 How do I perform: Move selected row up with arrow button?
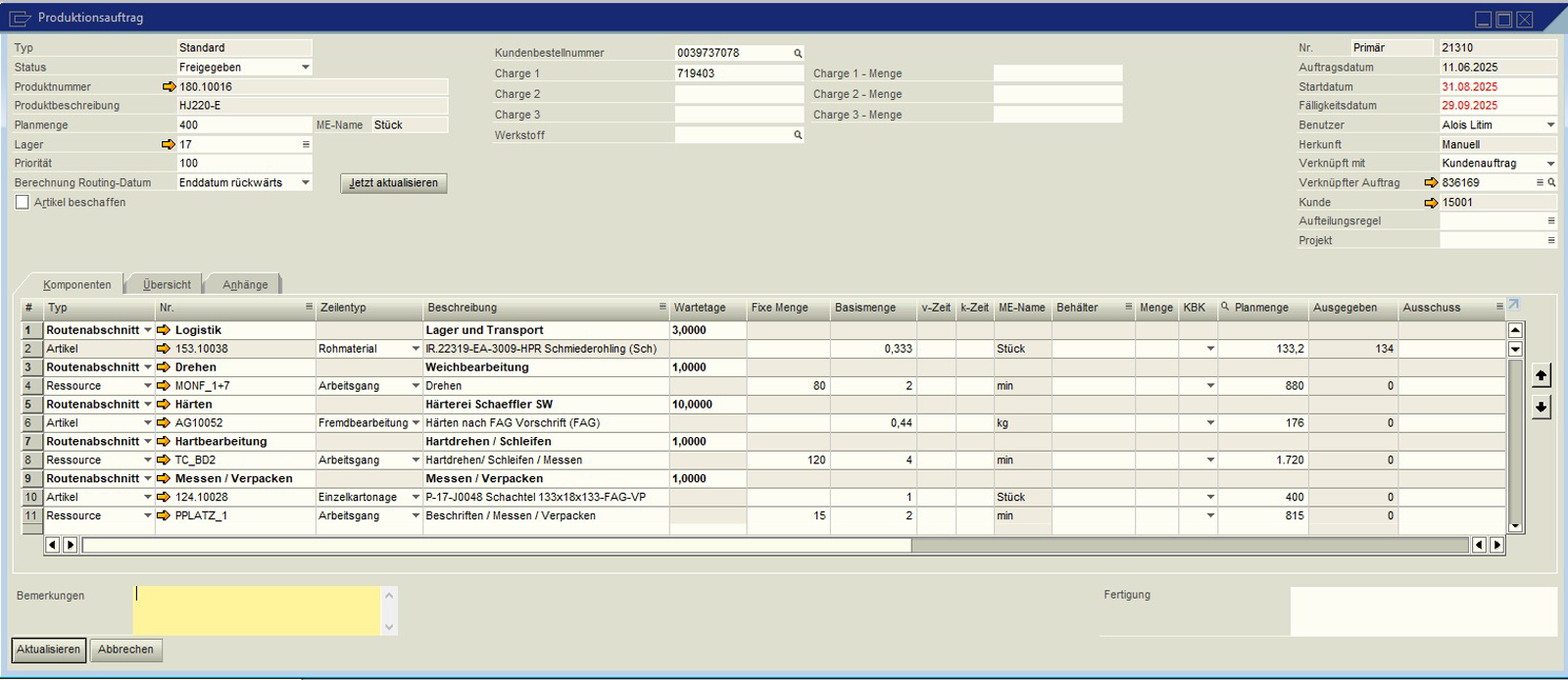pos(1541,376)
